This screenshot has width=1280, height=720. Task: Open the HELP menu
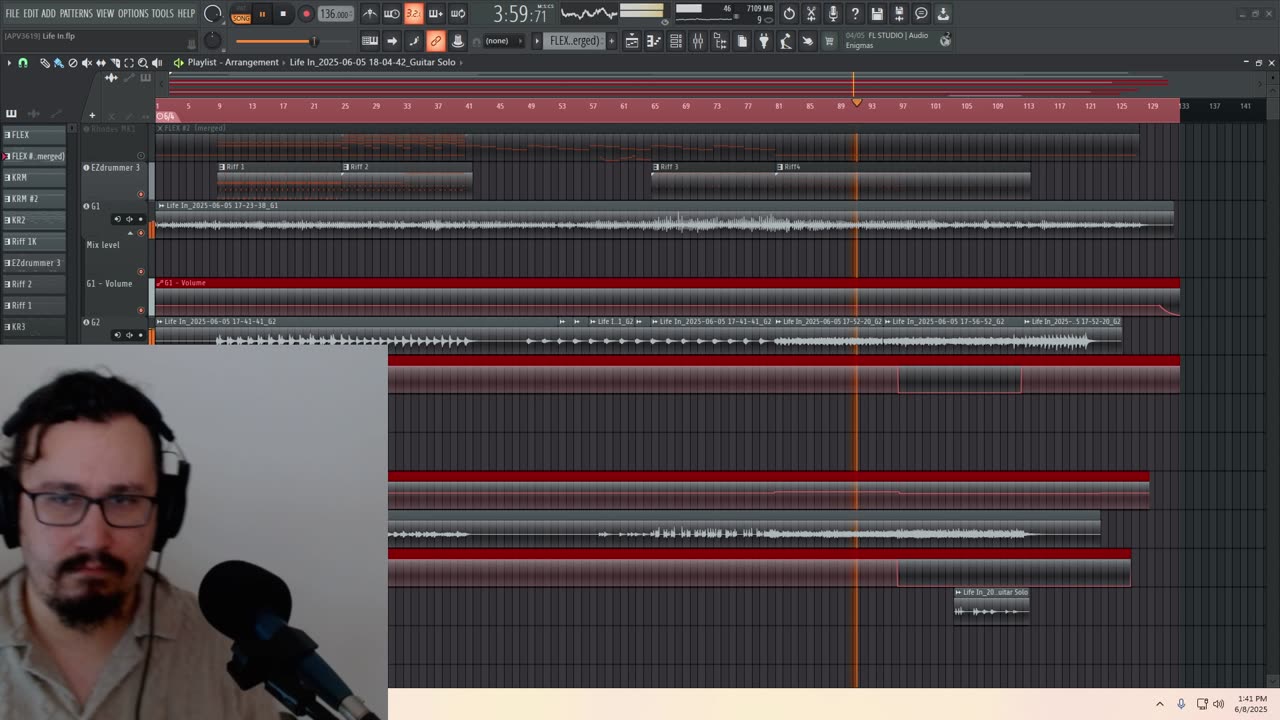click(x=186, y=13)
